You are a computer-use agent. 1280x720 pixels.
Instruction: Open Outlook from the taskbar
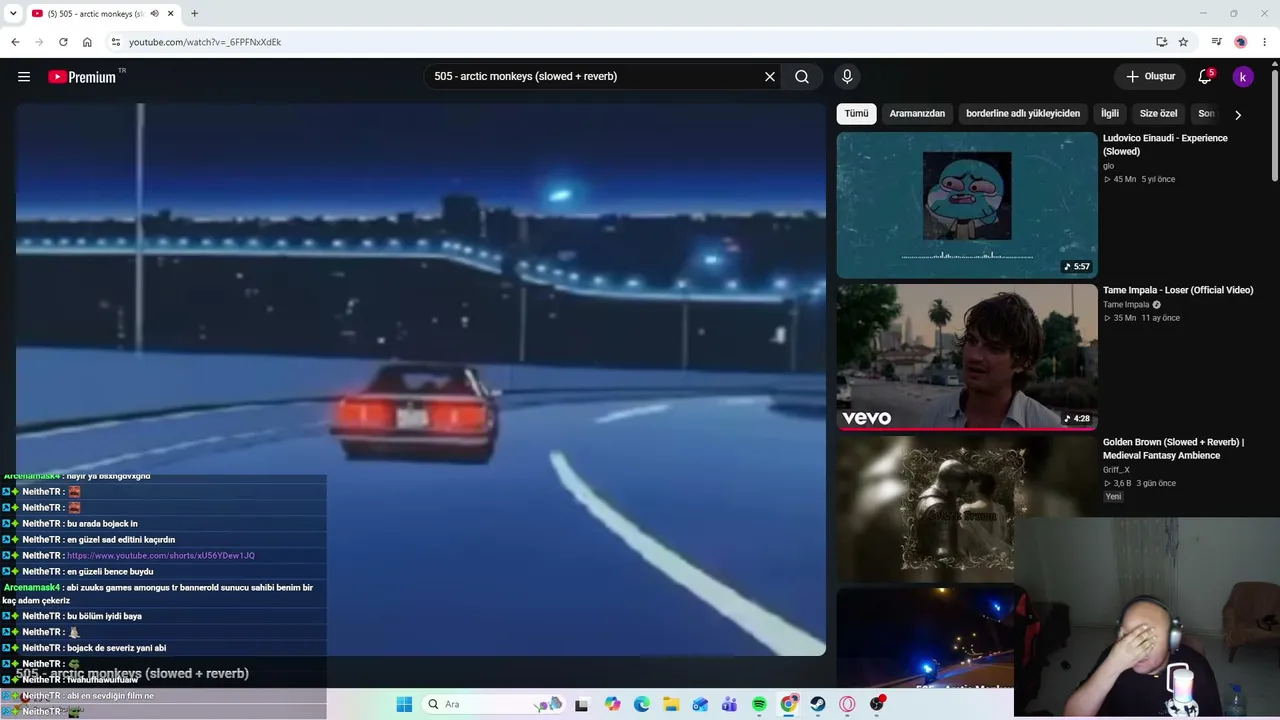(700, 704)
